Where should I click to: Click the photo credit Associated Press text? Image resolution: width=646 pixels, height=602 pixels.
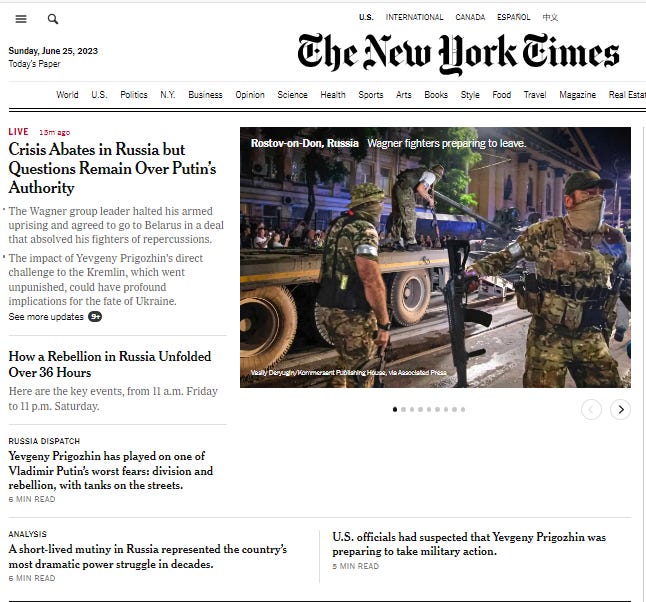(349, 372)
